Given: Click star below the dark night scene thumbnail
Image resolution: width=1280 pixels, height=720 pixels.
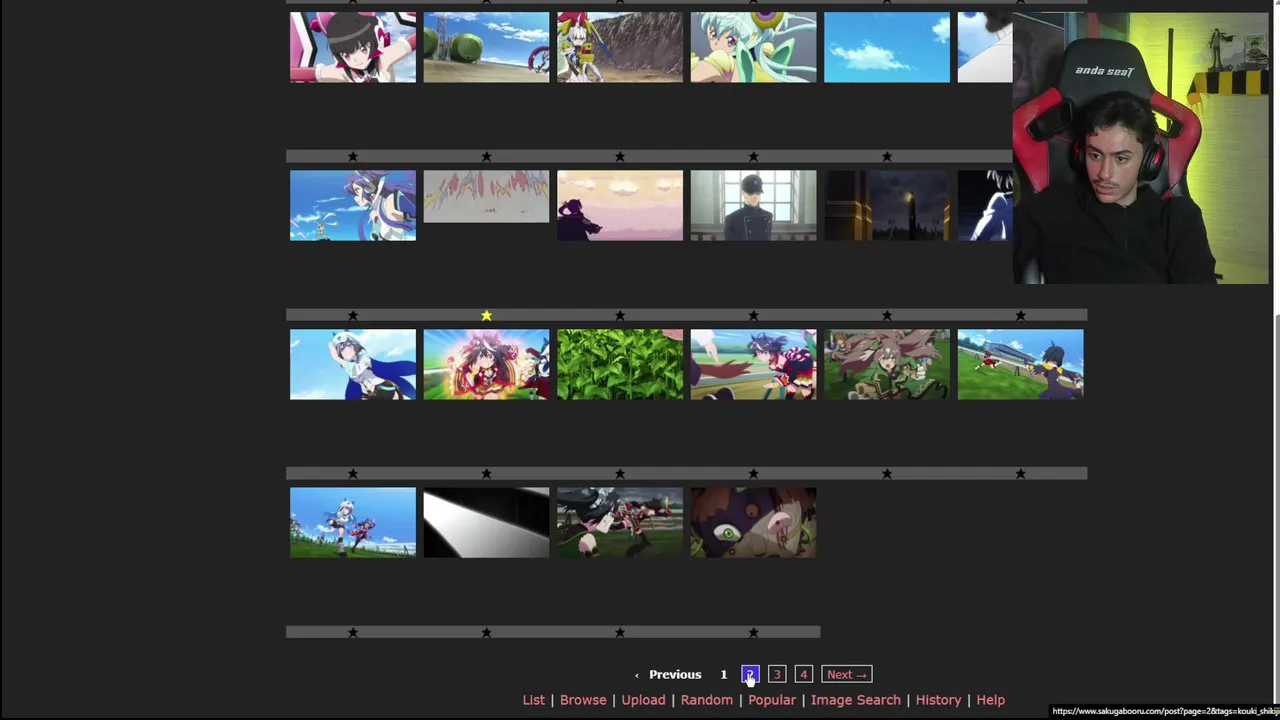Looking at the screenshot, I should point(887,316).
